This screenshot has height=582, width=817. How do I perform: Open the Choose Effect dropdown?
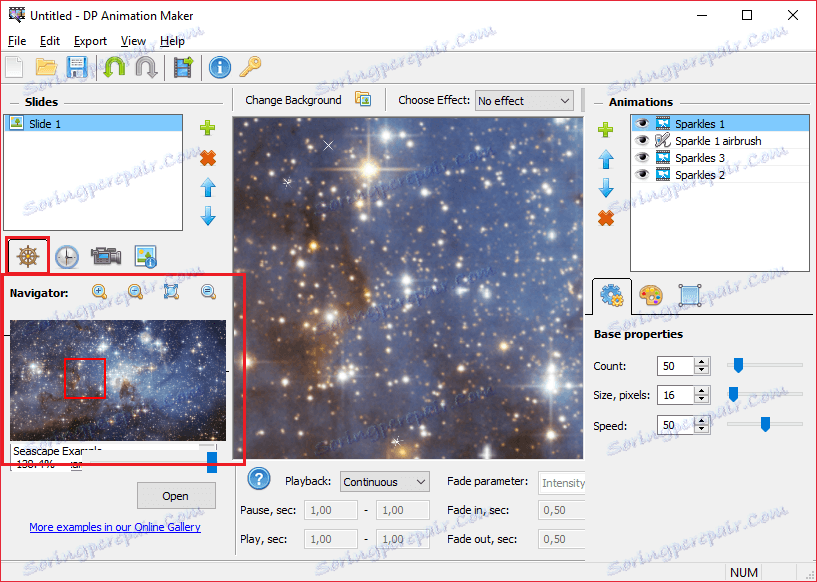coord(524,101)
